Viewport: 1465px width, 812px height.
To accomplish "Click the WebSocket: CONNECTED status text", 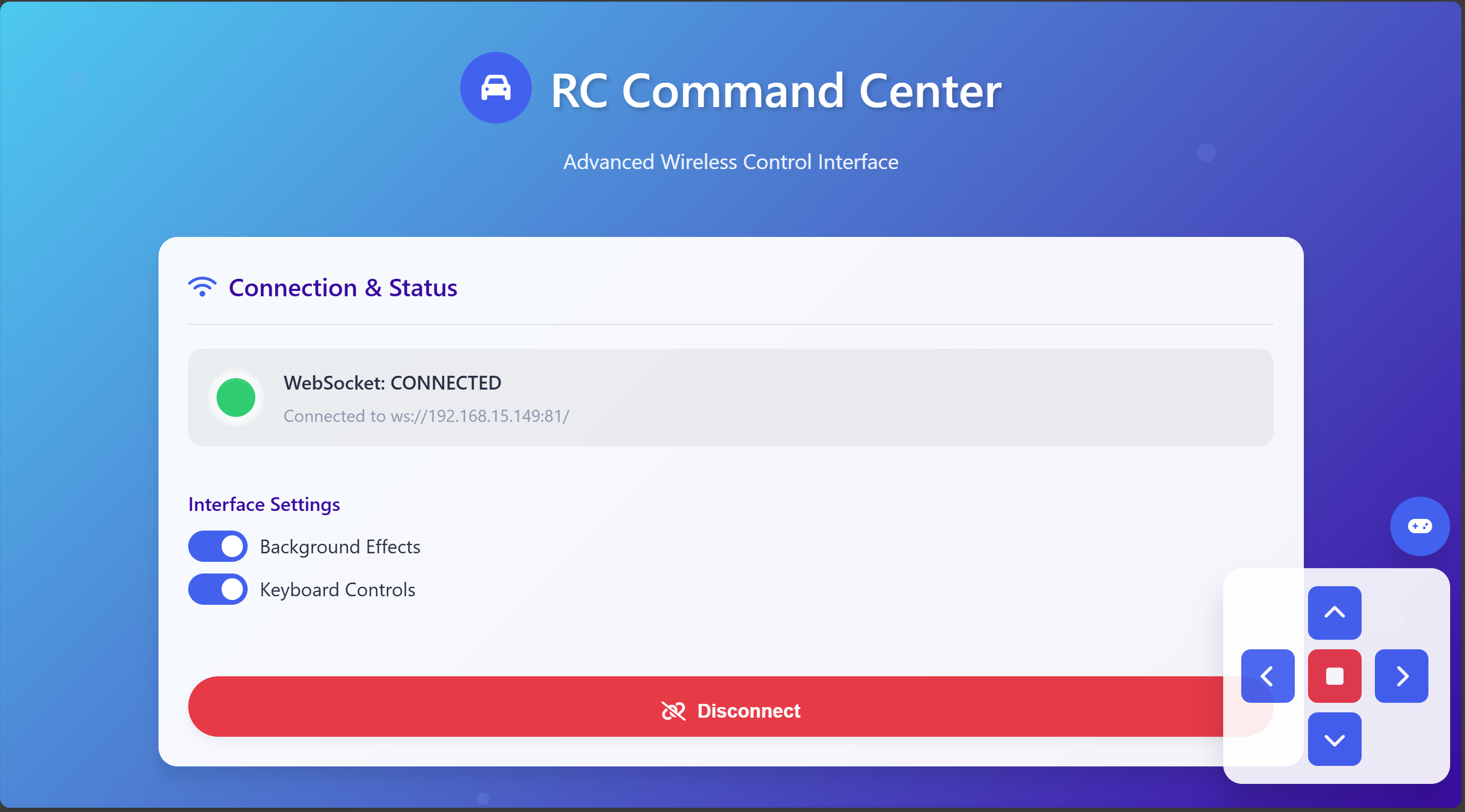I will (392, 383).
